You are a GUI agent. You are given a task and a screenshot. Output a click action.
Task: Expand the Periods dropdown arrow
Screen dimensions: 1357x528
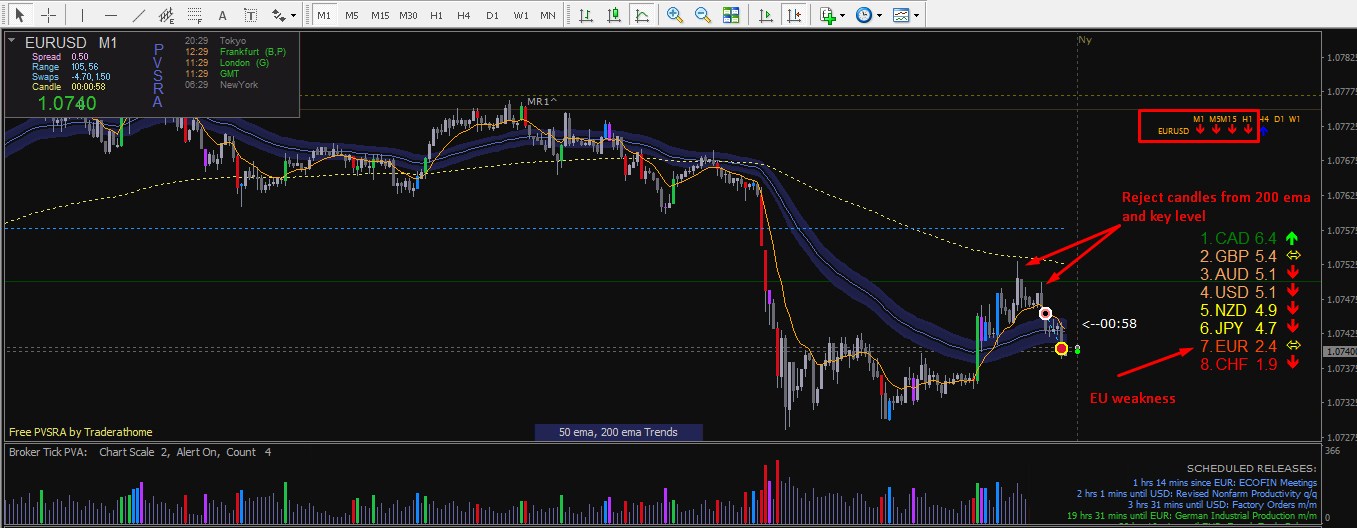879,15
